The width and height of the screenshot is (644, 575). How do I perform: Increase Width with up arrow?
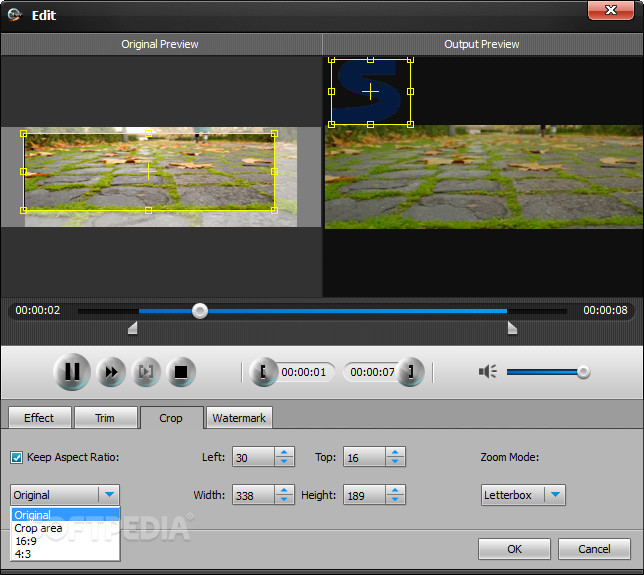tap(284, 490)
